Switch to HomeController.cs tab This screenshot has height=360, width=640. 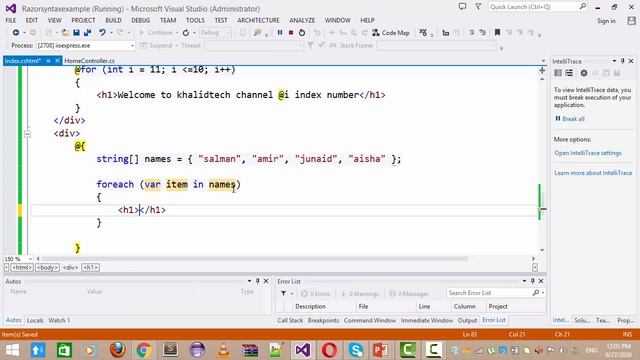click(89, 61)
